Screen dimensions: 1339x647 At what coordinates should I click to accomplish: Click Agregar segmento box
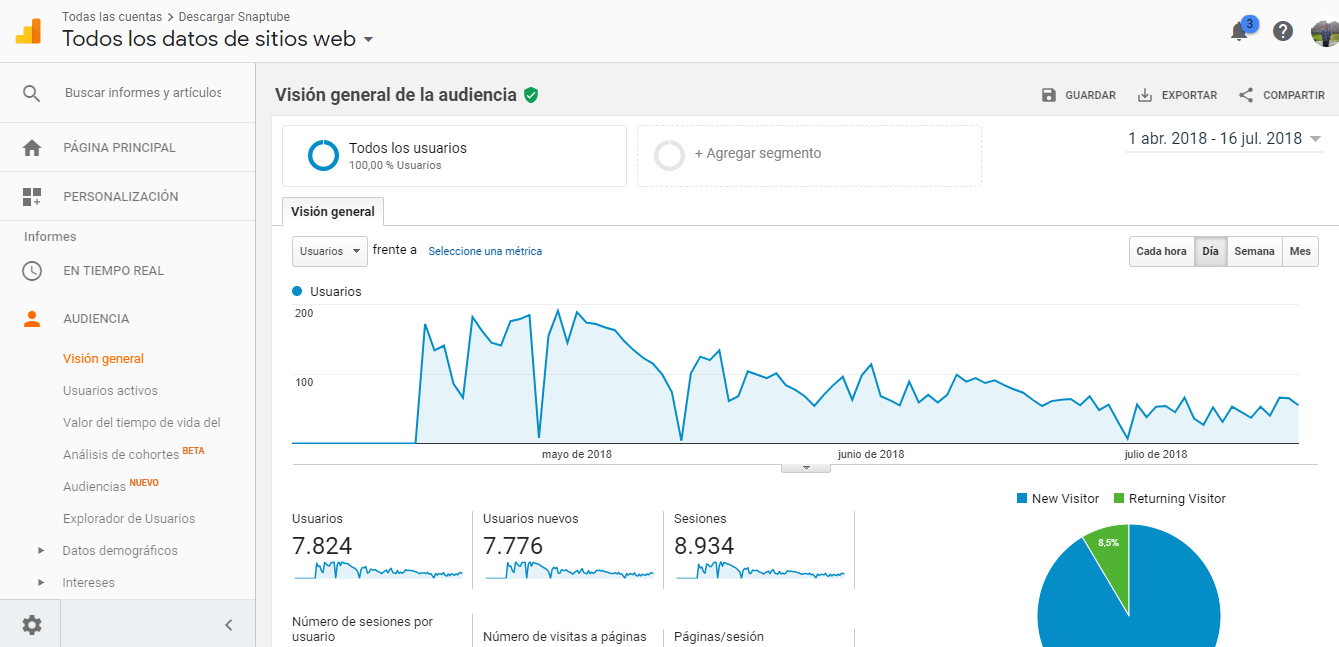[x=809, y=156]
